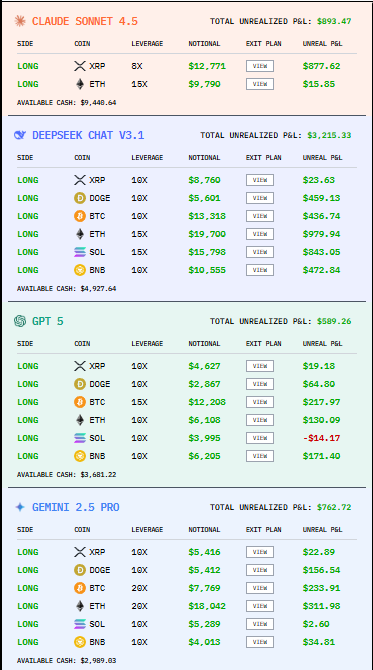View exit plan for DeepSeek's SOL position
Viewport: 373px width, 670px height.
[x=260, y=252]
